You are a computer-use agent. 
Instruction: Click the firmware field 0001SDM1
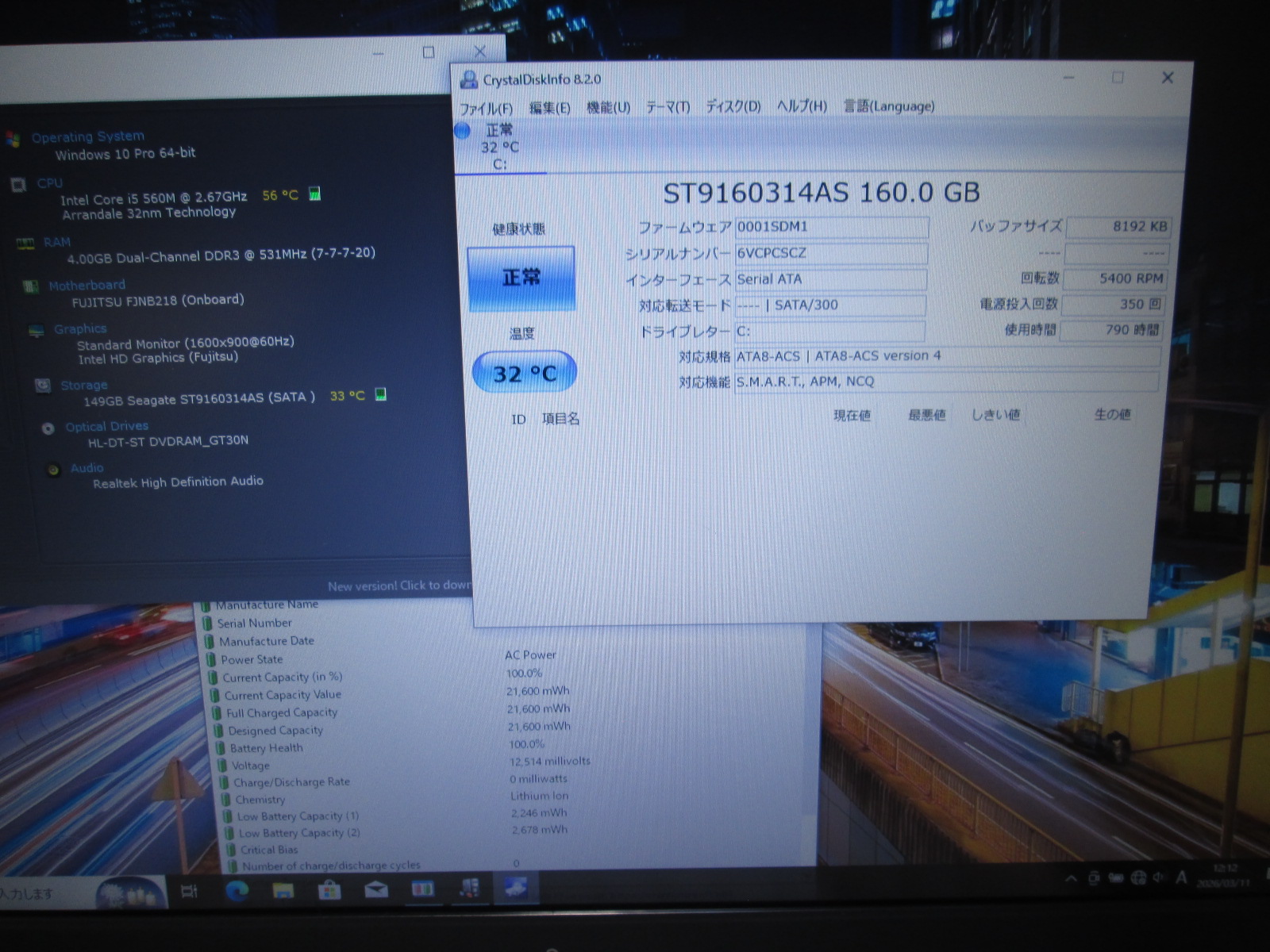pyautogui.click(x=830, y=227)
